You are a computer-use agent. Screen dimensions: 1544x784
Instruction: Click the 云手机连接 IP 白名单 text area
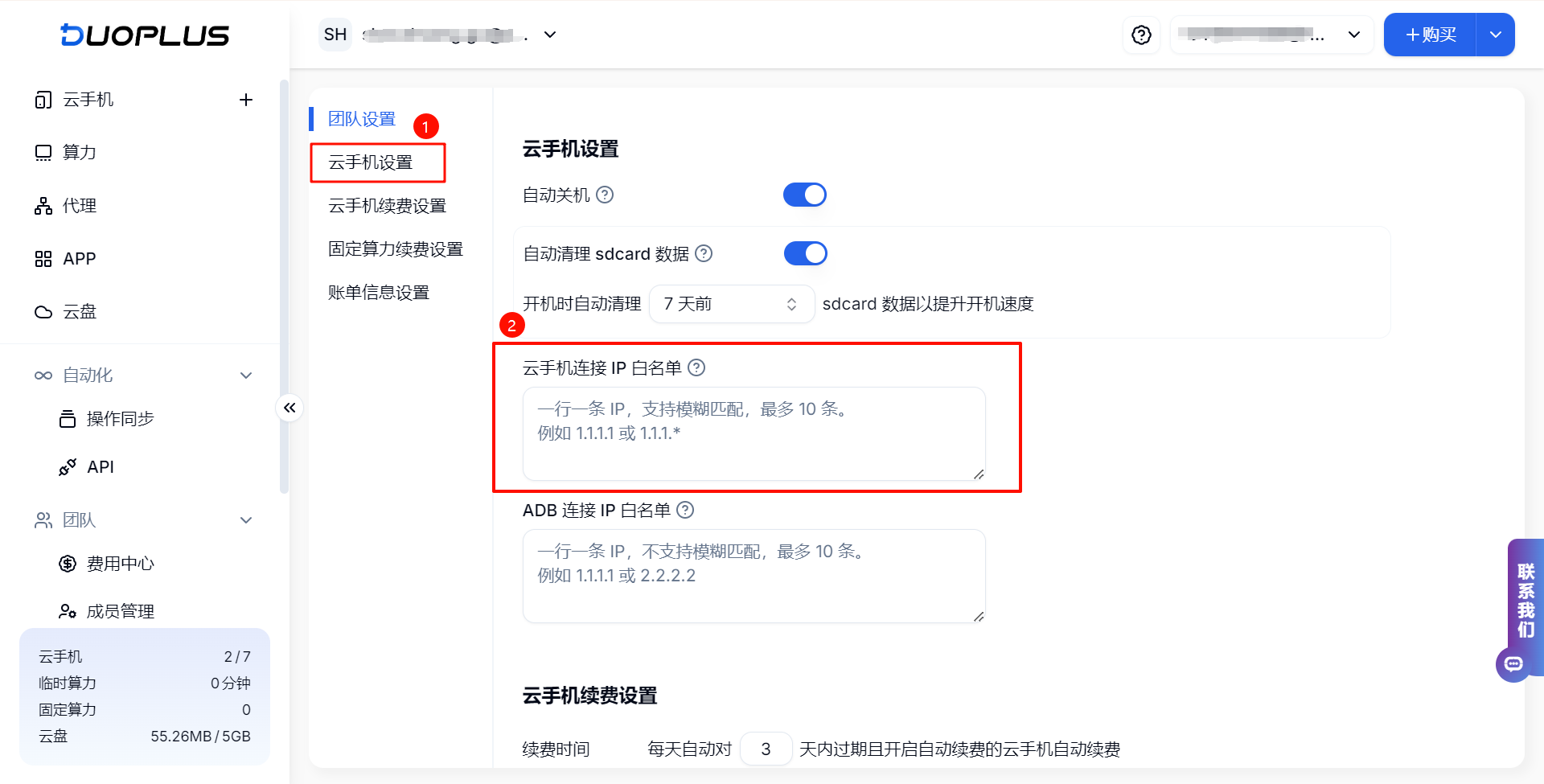click(x=754, y=434)
